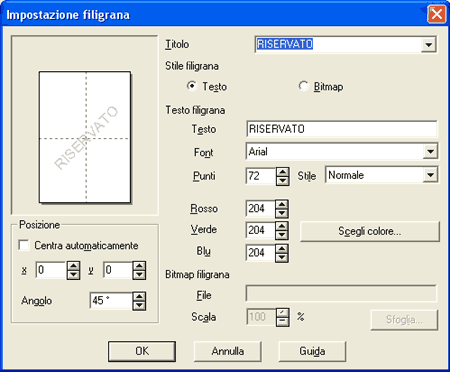Screen dimensions: 450x372
Task: Click the Punti field showing 72
Action: [x=261, y=176]
